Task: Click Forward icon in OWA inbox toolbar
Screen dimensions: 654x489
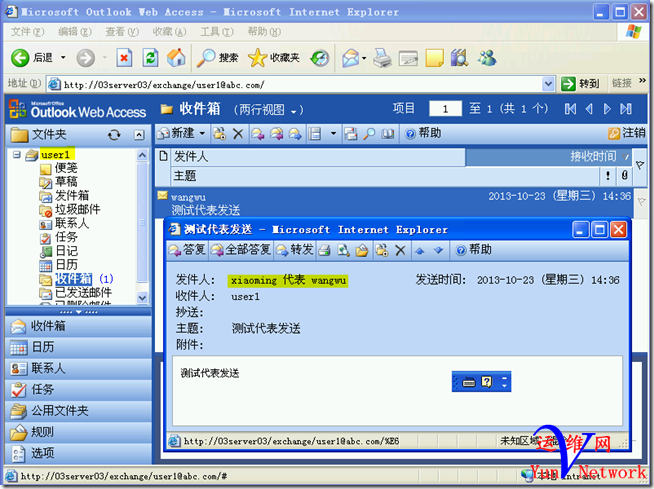Action: (295, 134)
